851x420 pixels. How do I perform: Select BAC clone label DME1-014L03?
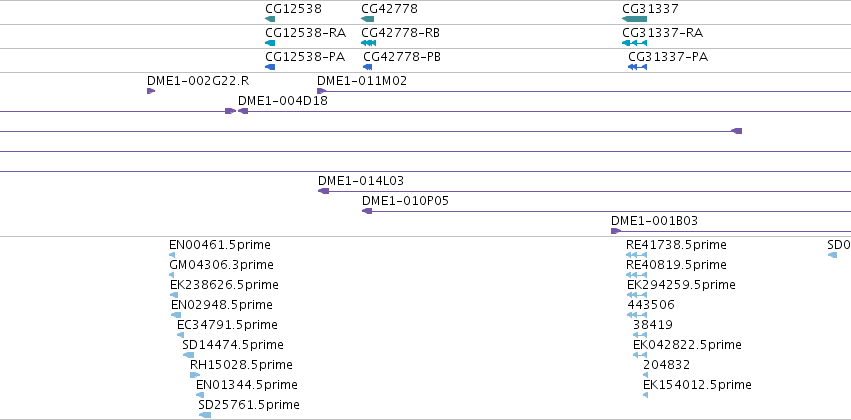pos(361,181)
